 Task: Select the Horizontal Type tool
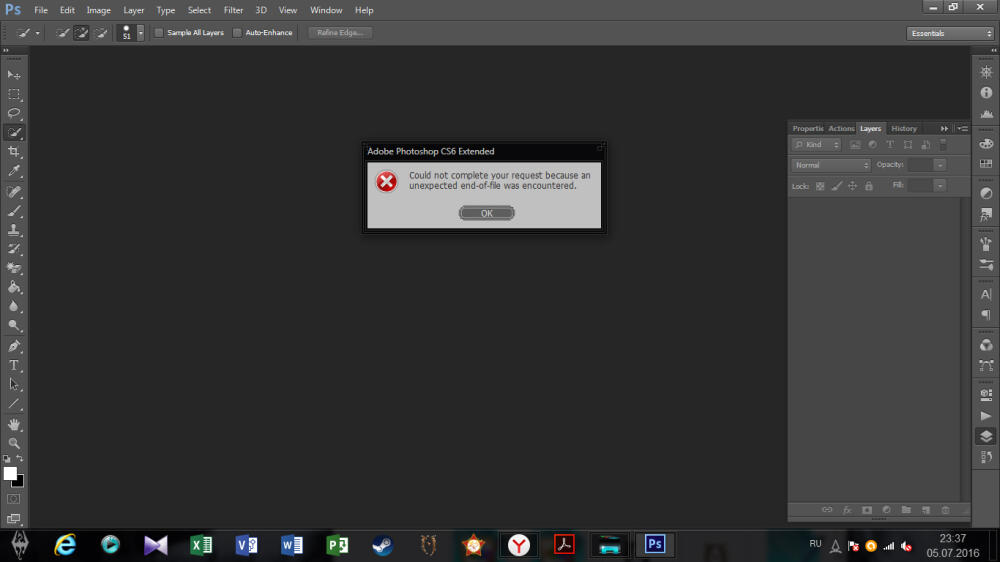(13, 366)
